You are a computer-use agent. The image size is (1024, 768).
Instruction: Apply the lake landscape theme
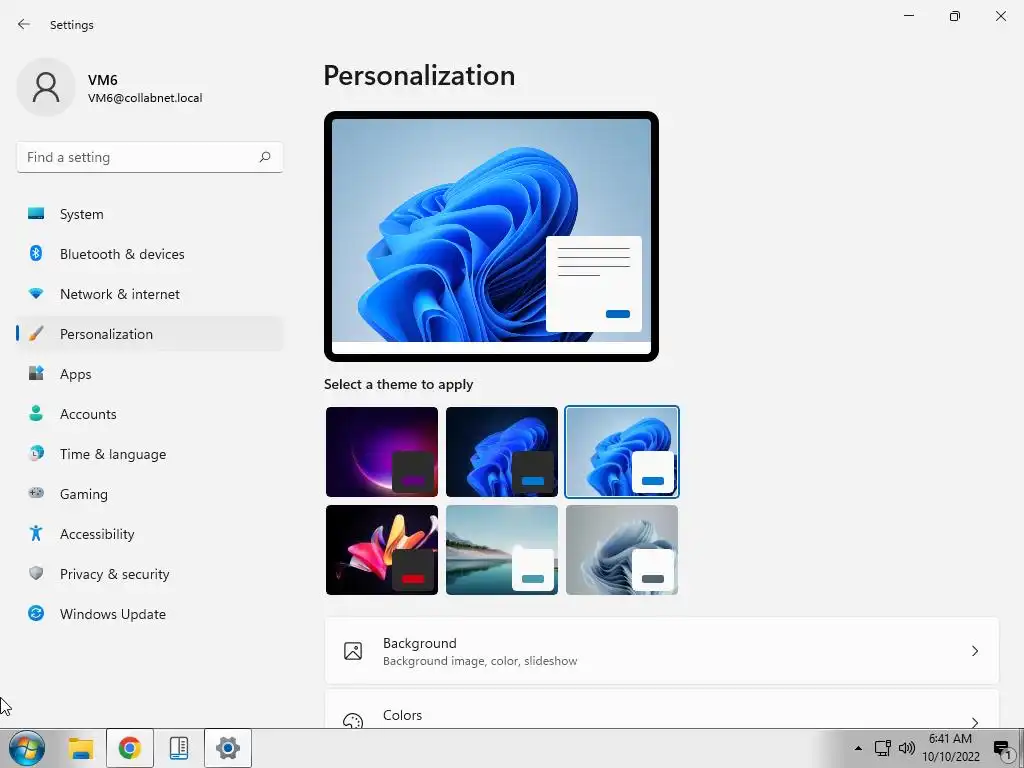[502, 550]
